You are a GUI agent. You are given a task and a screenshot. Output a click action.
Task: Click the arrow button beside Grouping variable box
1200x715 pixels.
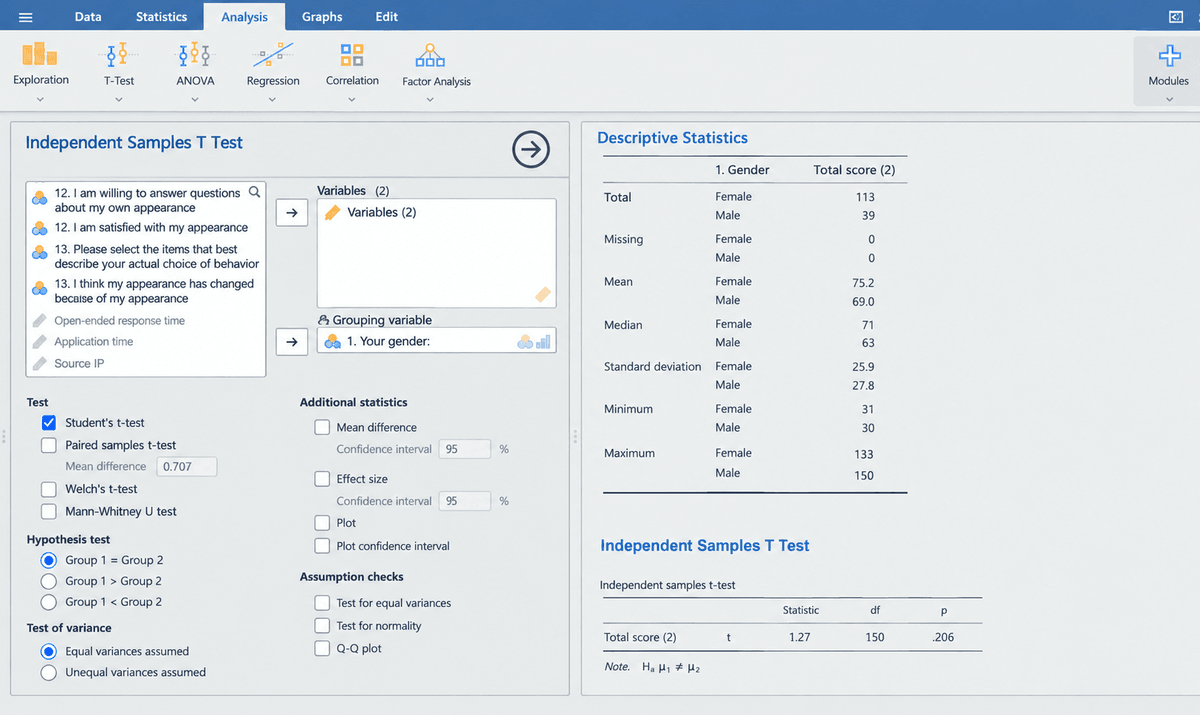[x=291, y=342]
